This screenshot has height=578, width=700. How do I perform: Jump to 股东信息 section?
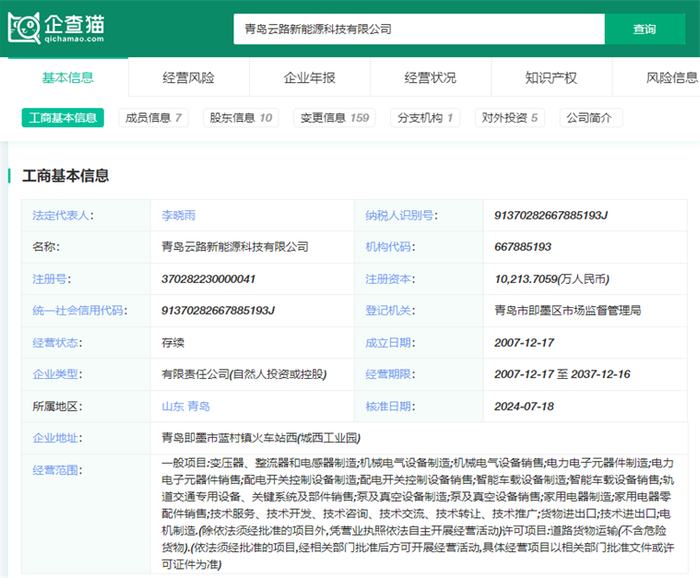(x=240, y=118)
